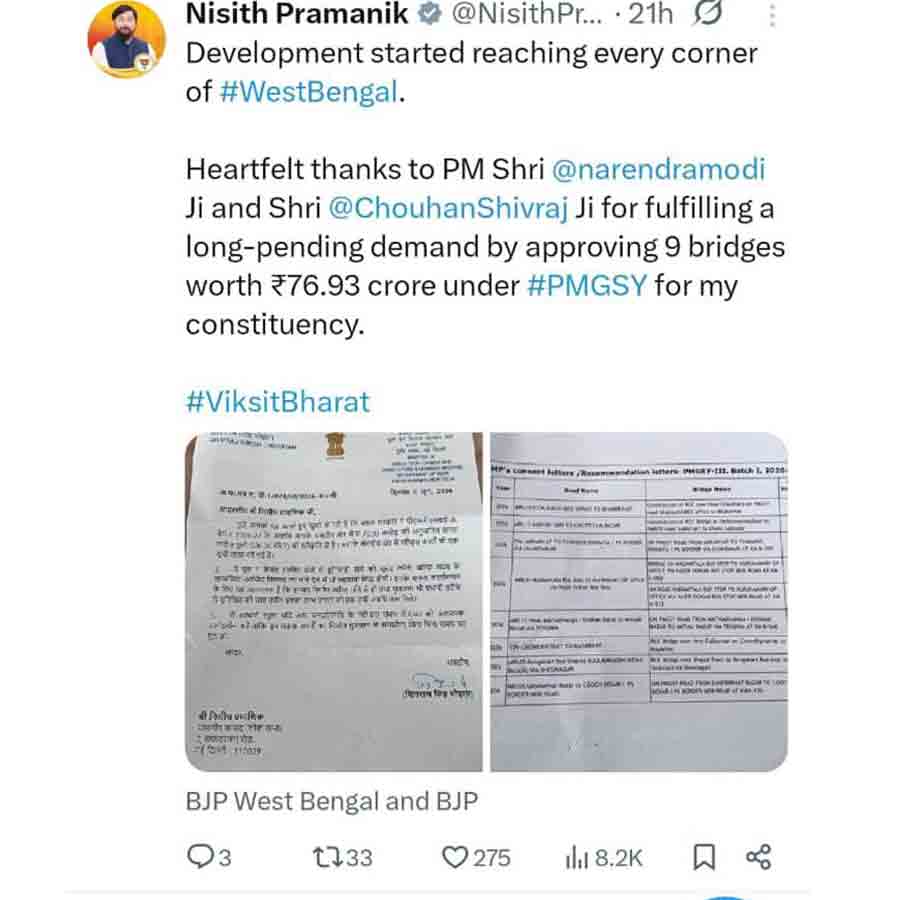Click the verified badge next to Nisith Pramanik
This screenshot has height=900, width=900.
coord(430,14)
